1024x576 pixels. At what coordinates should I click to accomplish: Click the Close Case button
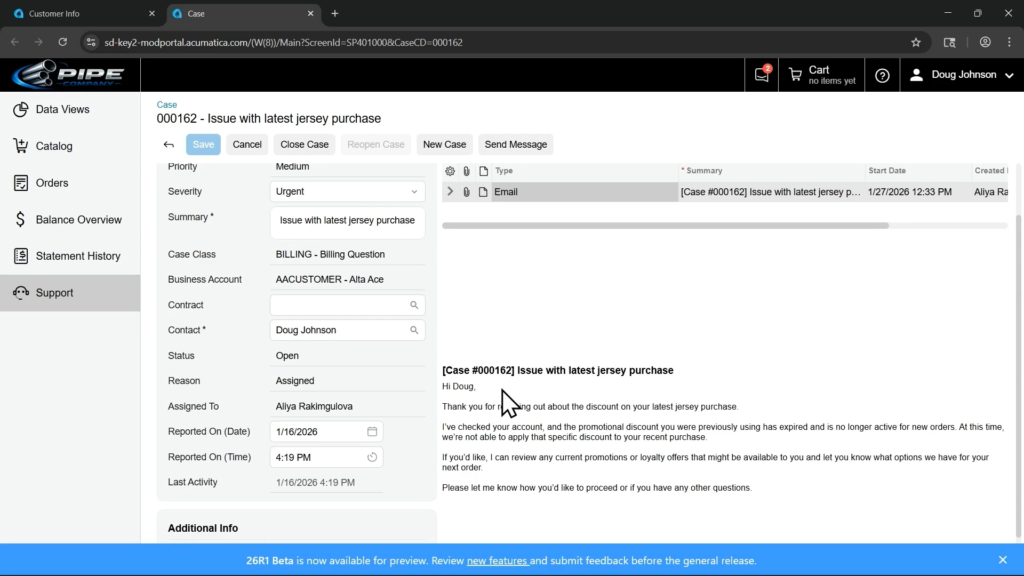click(304, 145)
